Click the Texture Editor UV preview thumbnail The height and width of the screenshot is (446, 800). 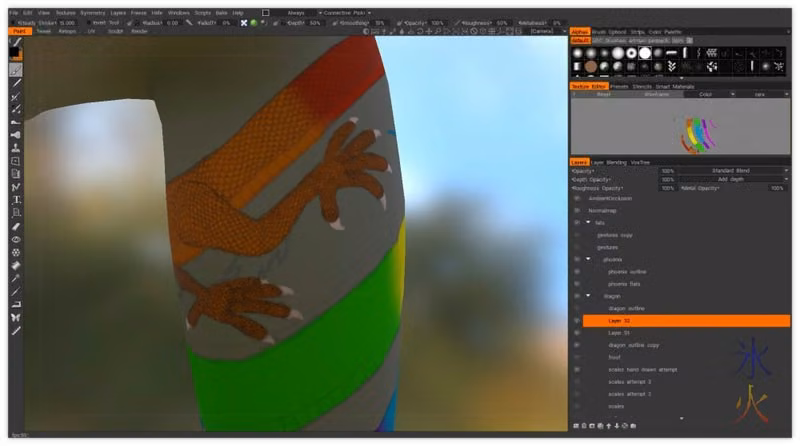coord(680,127)
